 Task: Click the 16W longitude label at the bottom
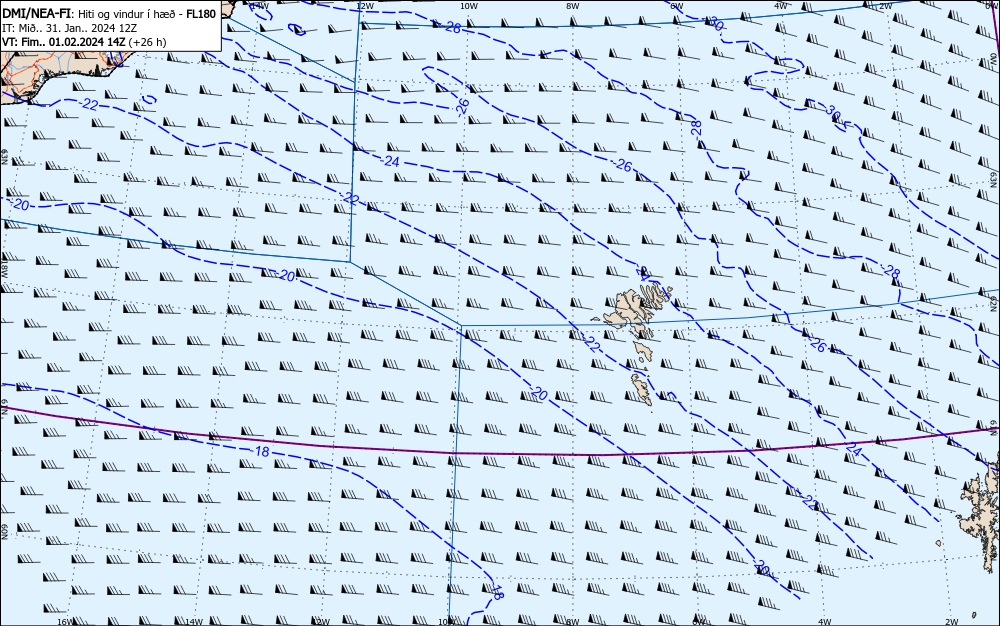(64, 622)
